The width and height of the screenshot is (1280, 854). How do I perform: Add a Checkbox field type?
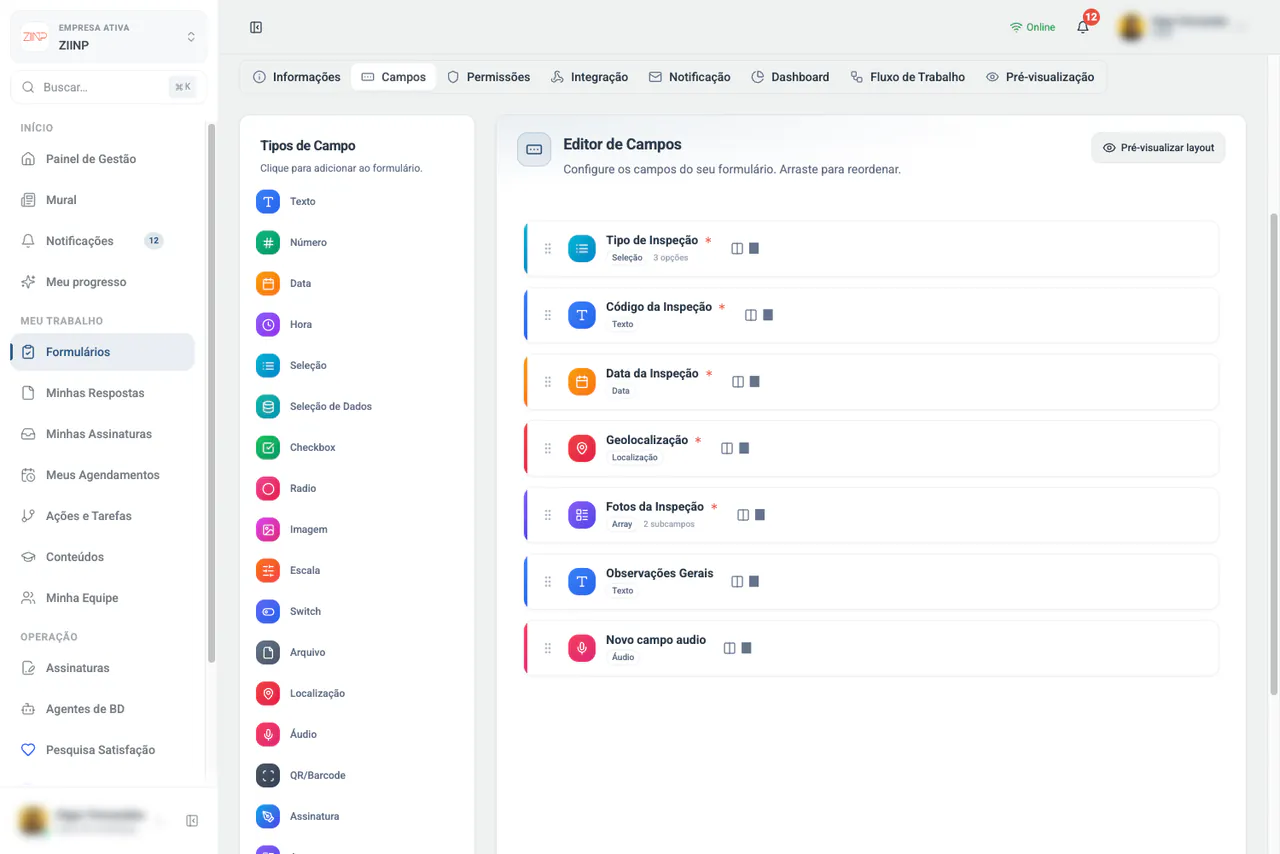296,447
